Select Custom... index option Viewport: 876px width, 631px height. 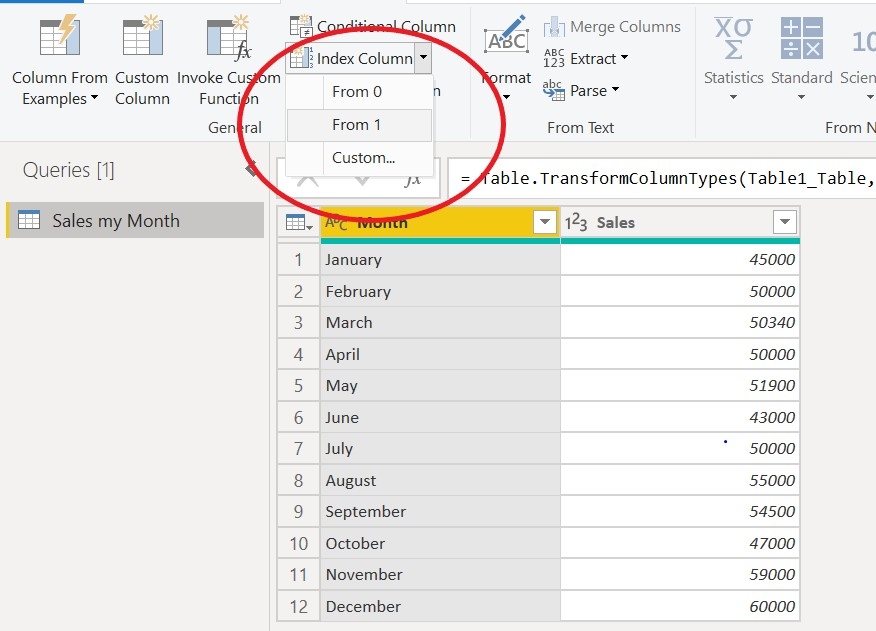pyautogui.click(x=363, y=158)
